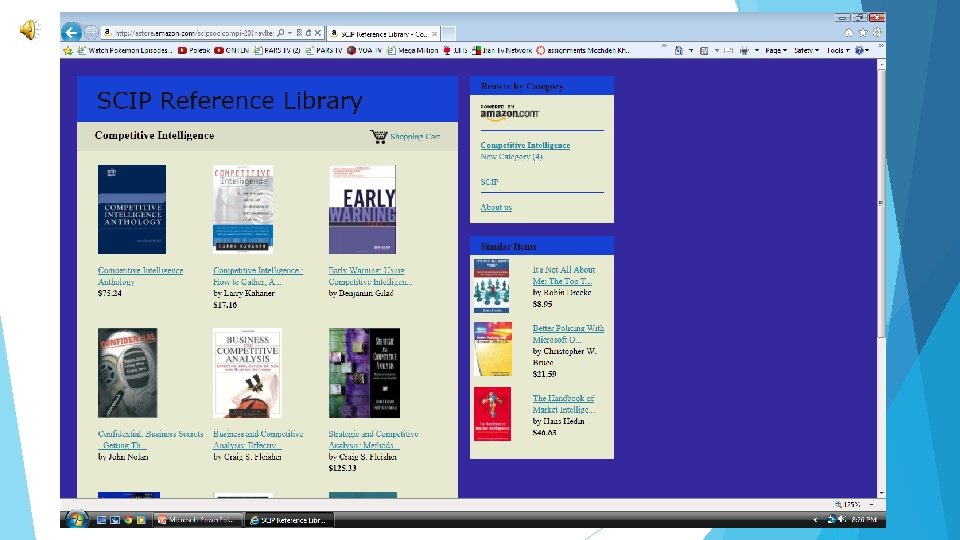This screenshot has height=540, width=960.
Task: Click Strategic and Competitive Analysis title link
Action: 373,440
